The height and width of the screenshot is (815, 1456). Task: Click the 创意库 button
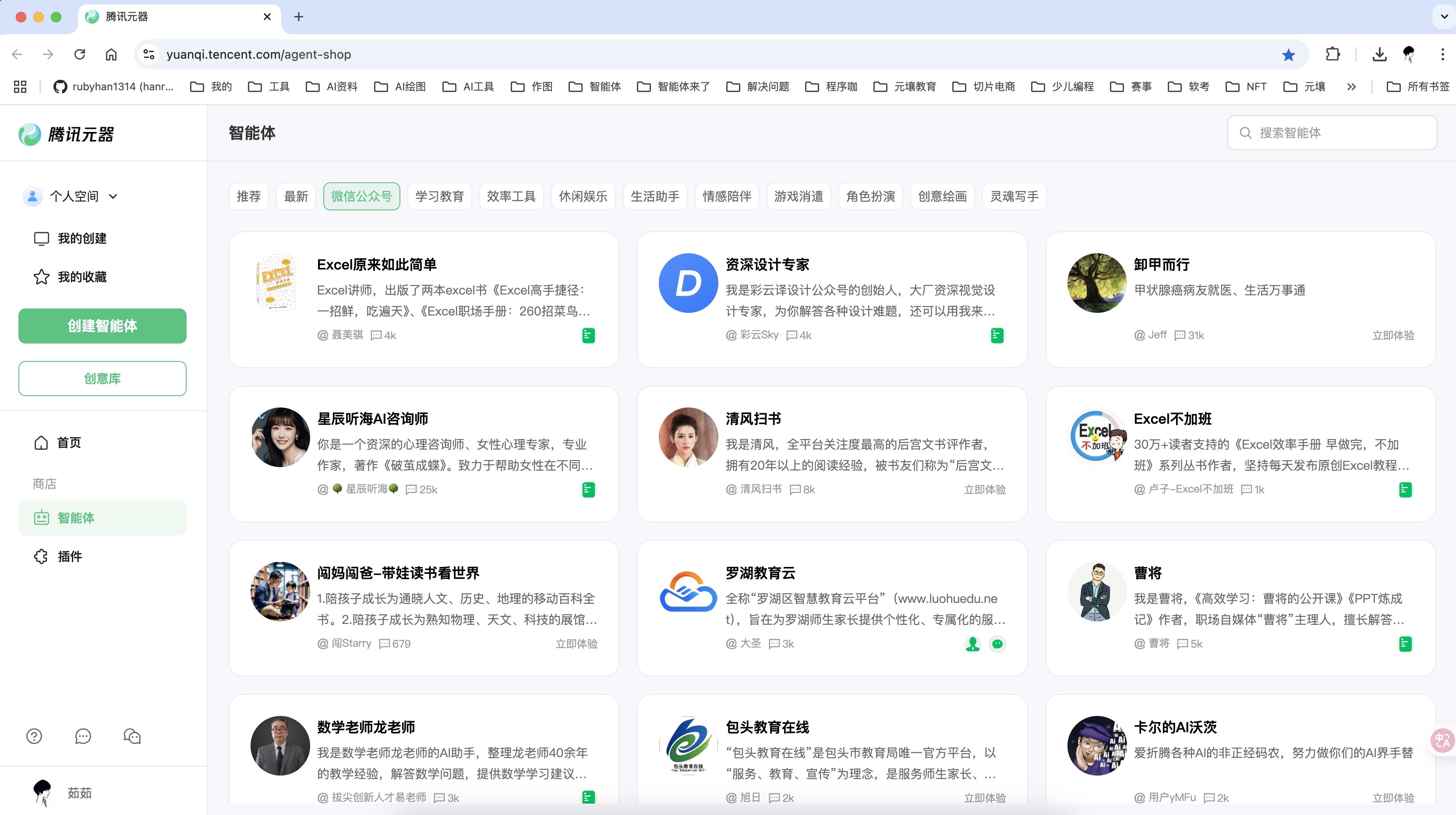[102, 379]
